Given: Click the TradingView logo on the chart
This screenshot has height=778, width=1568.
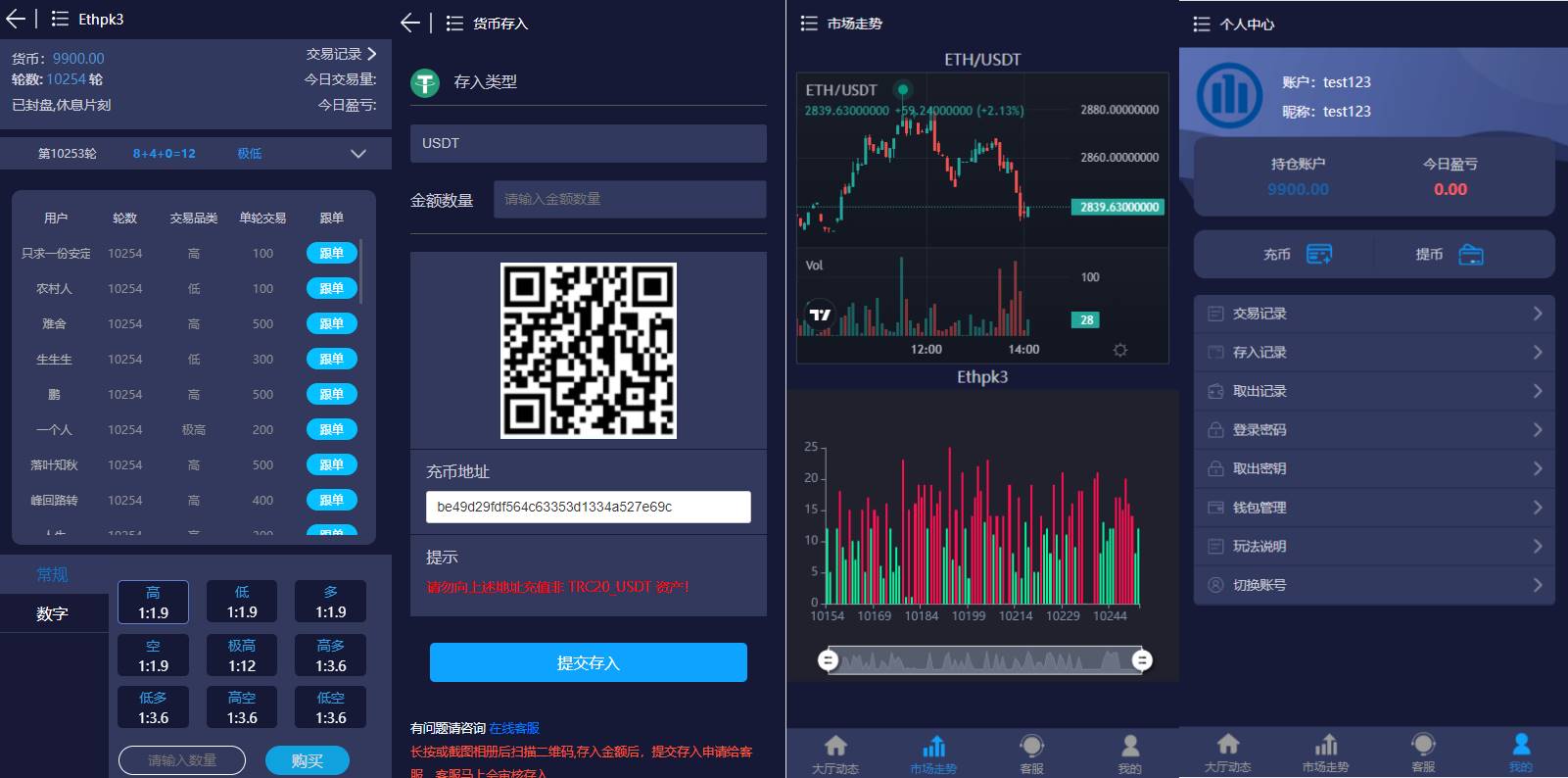Looking at the screenshot, I should coord(819,315).
